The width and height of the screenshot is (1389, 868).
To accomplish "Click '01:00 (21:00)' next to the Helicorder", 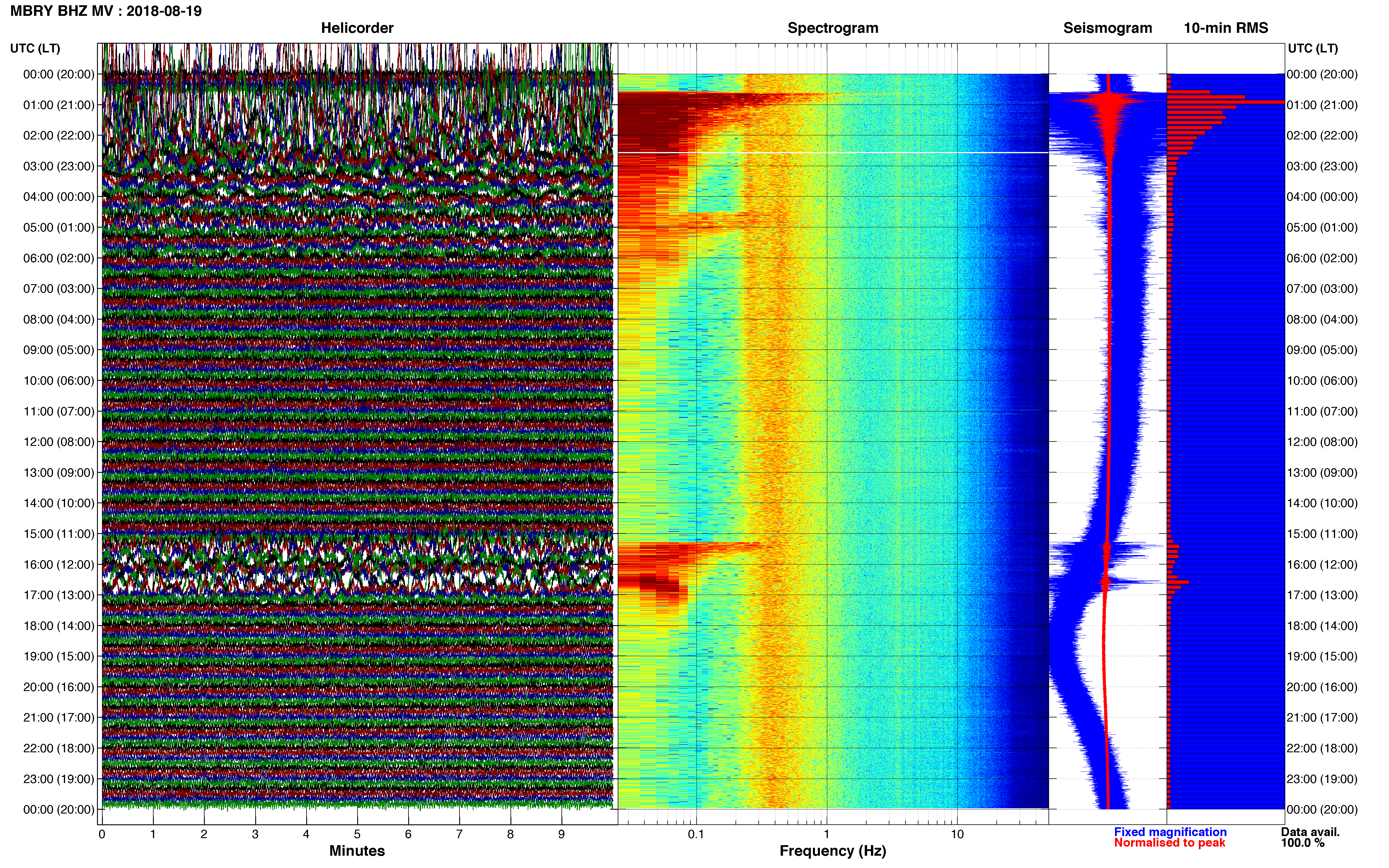I will click(59, 105).
